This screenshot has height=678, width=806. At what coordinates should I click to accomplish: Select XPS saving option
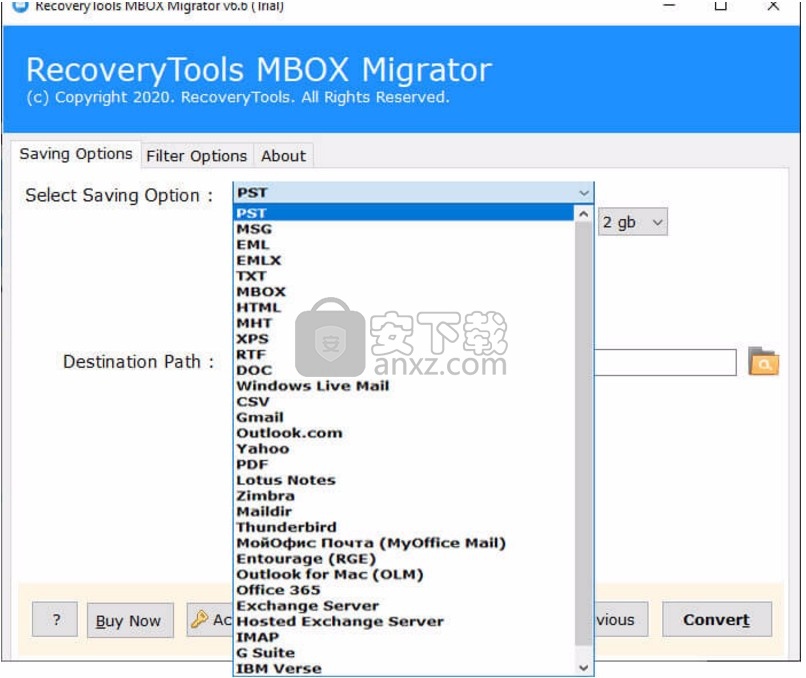click(404, 339)
